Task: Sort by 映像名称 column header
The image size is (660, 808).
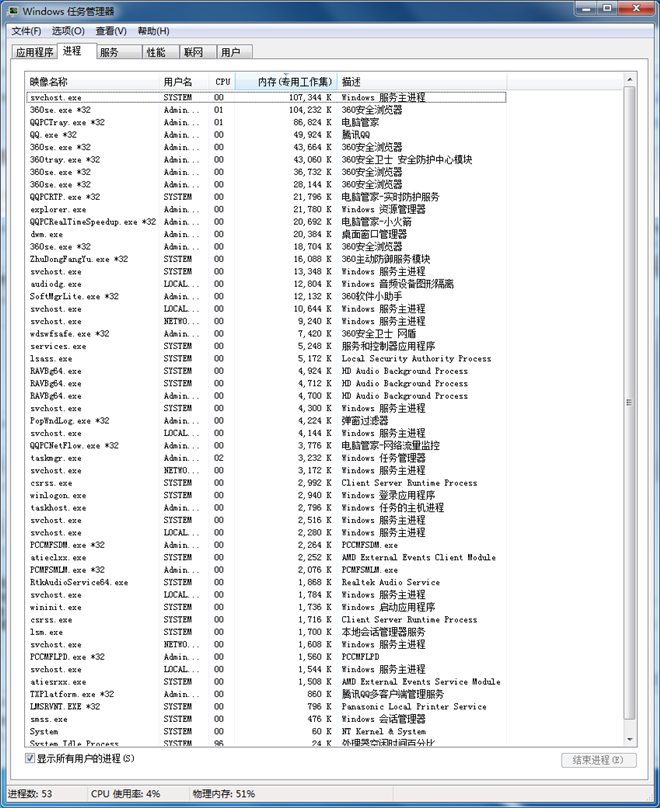Action: coord(92,81)
